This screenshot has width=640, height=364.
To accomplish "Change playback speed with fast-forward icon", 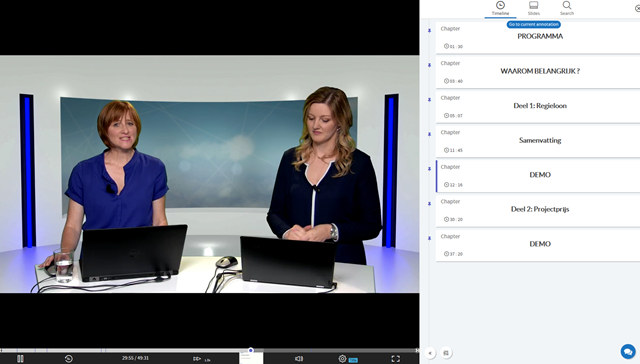I will [x=197, y=359].
